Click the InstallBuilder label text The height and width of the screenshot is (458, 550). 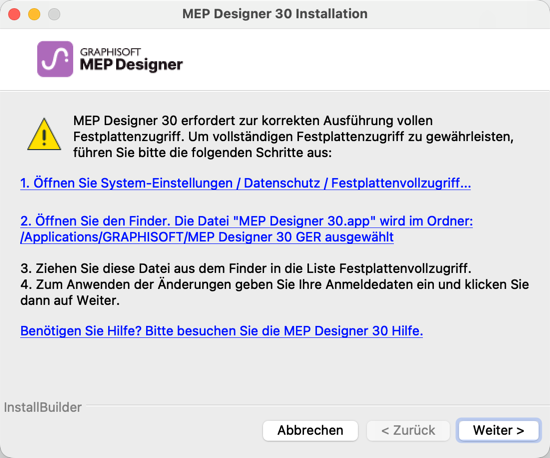[43, 408]
